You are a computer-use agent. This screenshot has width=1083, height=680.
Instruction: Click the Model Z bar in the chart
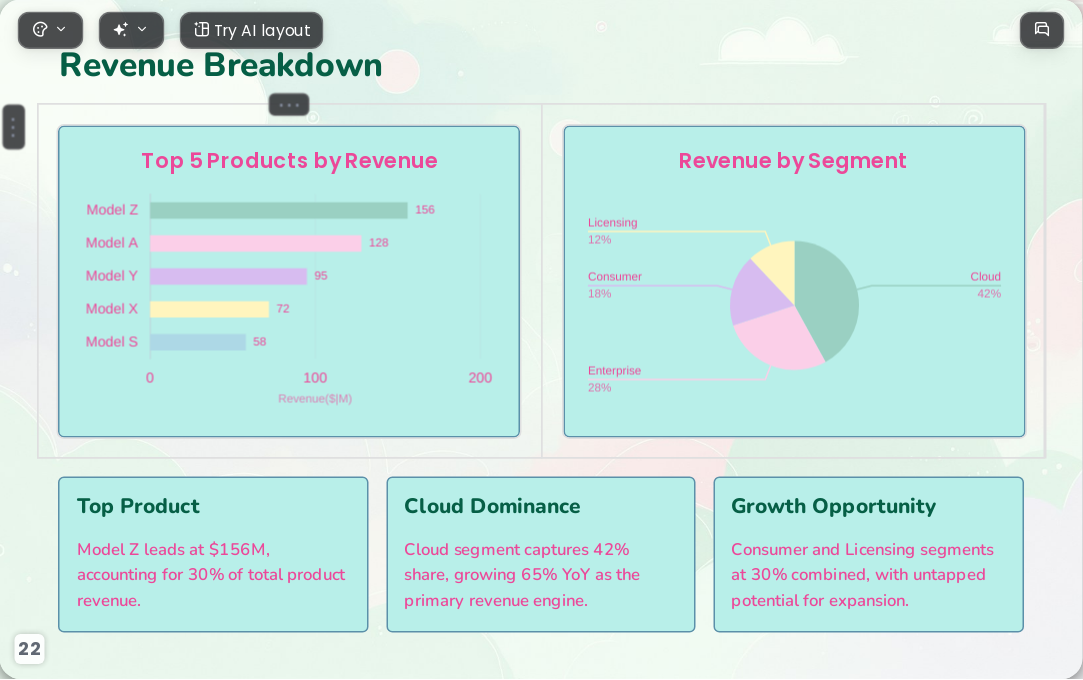[278, 210]
